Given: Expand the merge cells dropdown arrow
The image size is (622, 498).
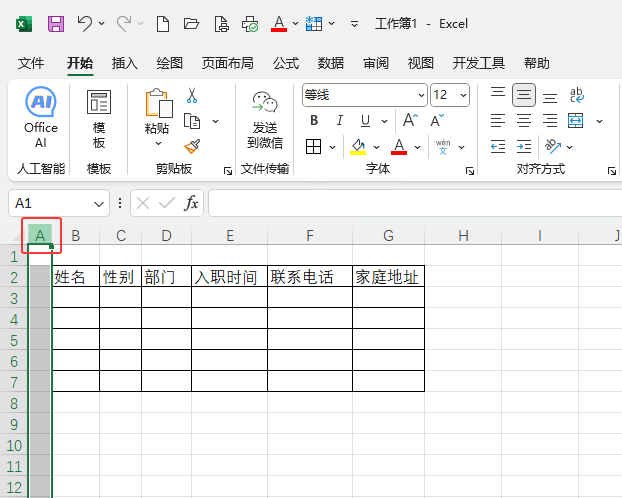Looking at the screenshot, I should (599, 121).
